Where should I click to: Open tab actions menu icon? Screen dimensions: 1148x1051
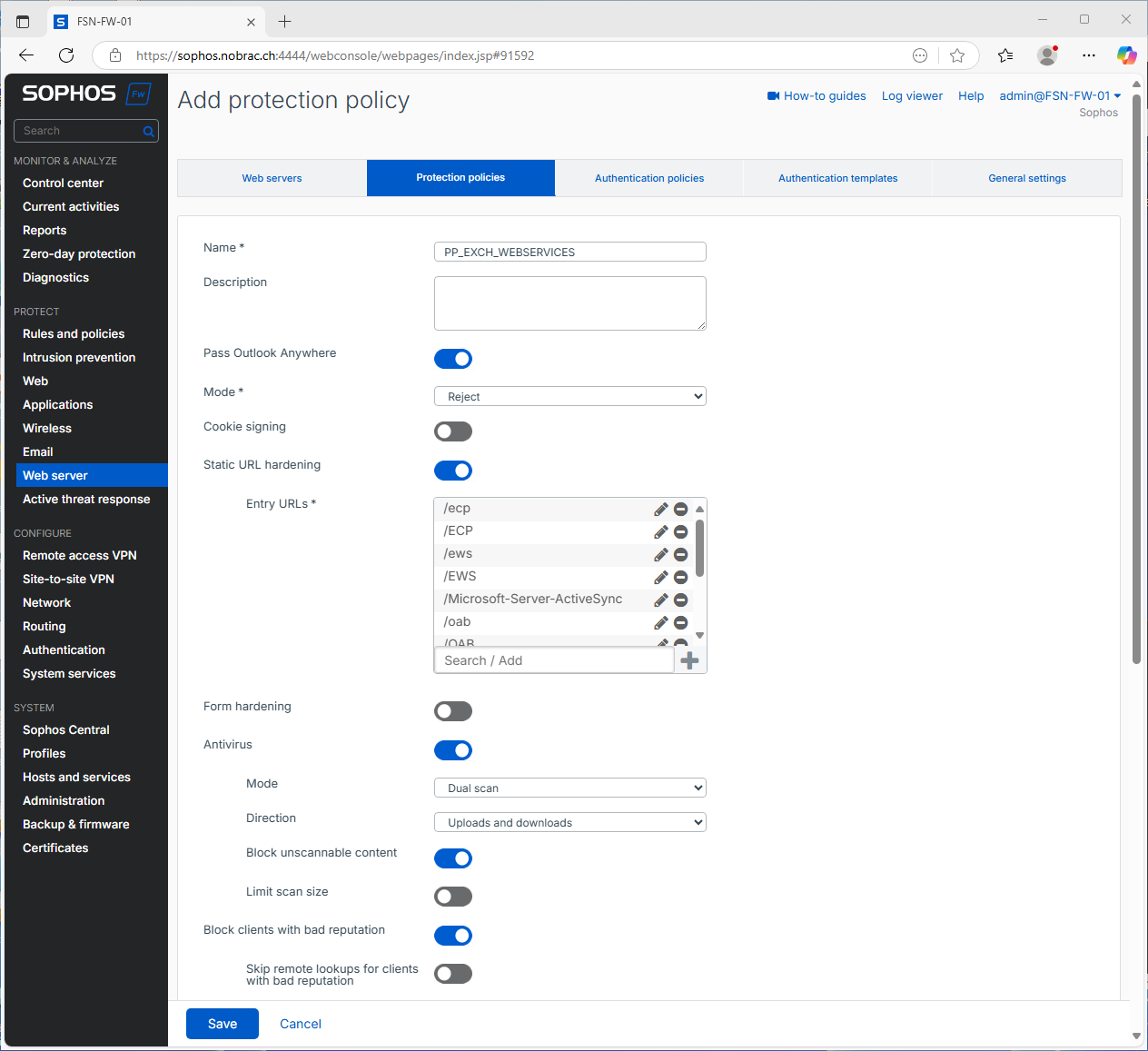[23, 21]
